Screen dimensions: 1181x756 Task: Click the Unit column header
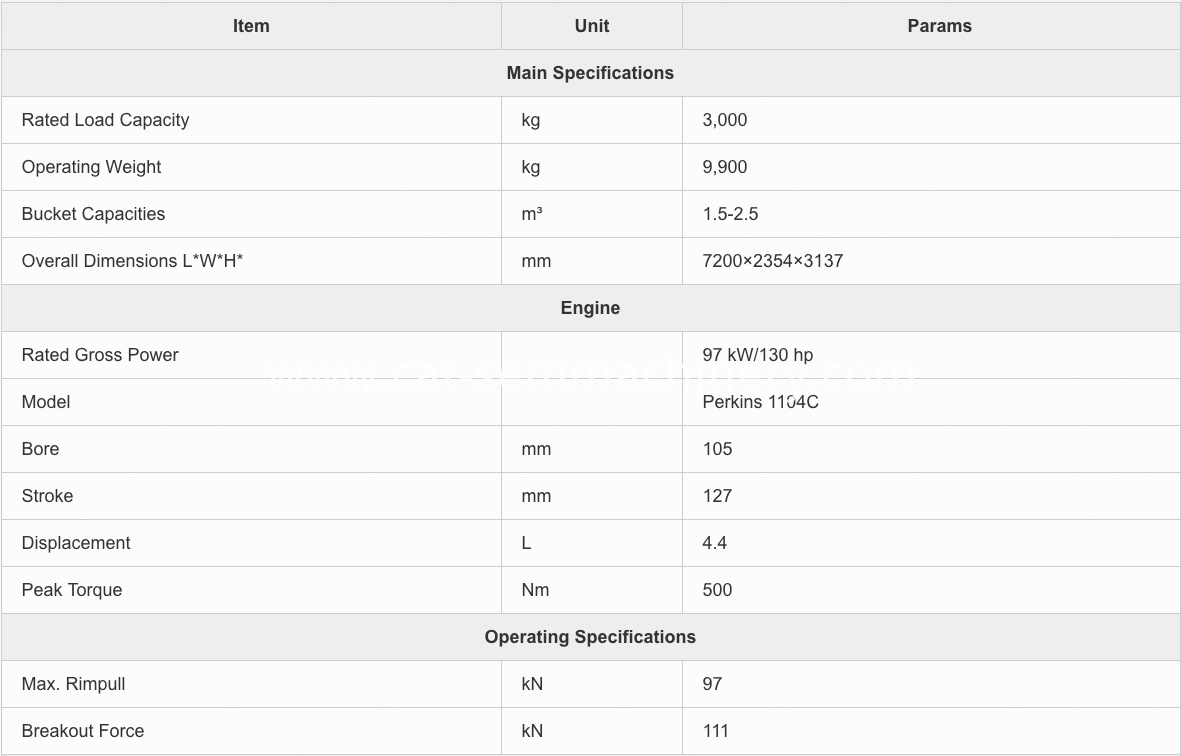point(591,26)
